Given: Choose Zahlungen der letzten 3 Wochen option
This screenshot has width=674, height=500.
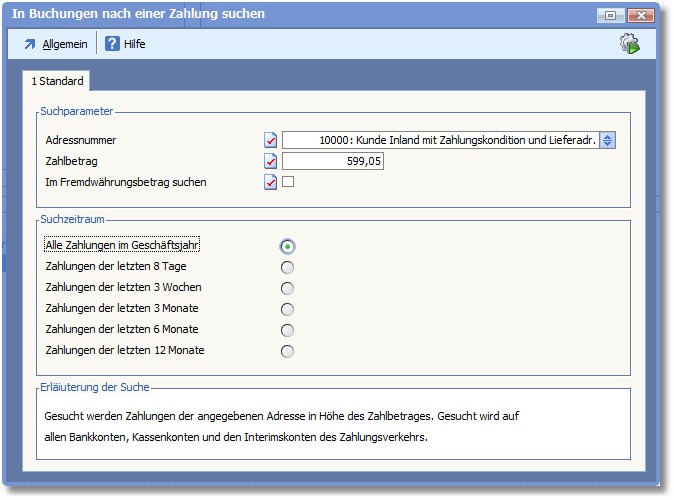Looking at the screenshot, I should pyautogui.click(x=288, y=288).
